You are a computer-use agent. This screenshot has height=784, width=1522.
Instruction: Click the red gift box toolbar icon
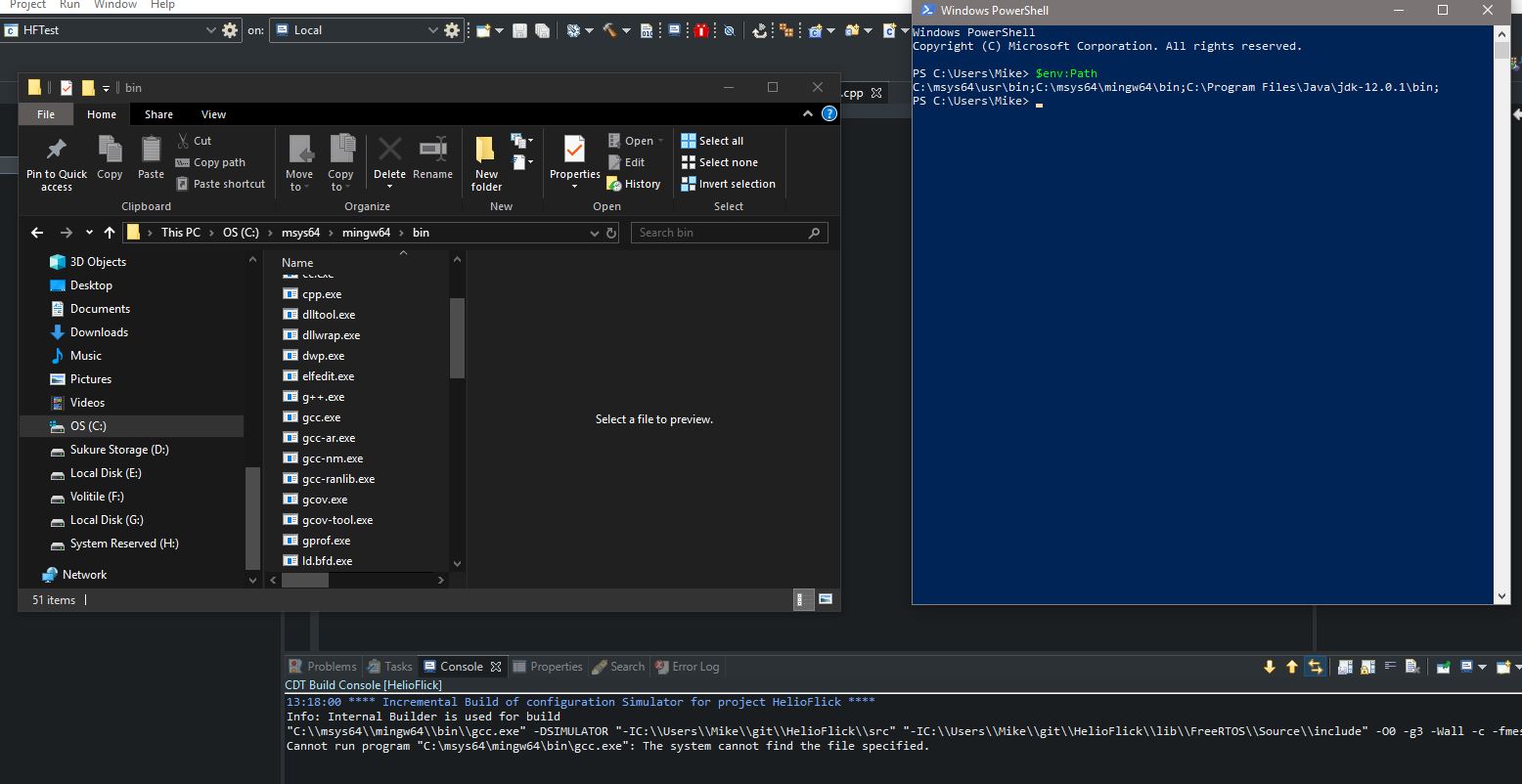point(701,31)
